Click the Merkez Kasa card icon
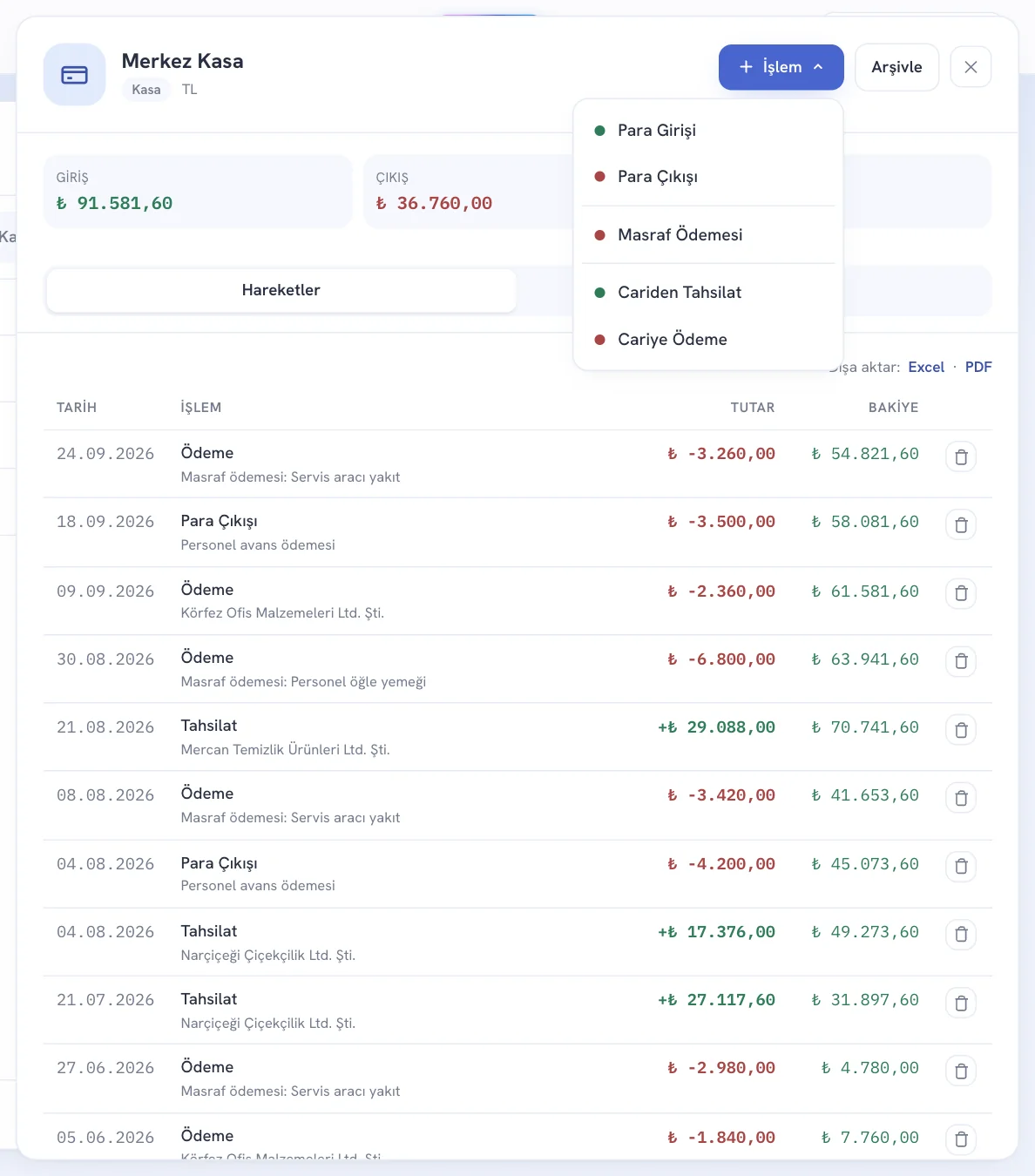Screen dimensions: 1035x1176 point(75,75)
